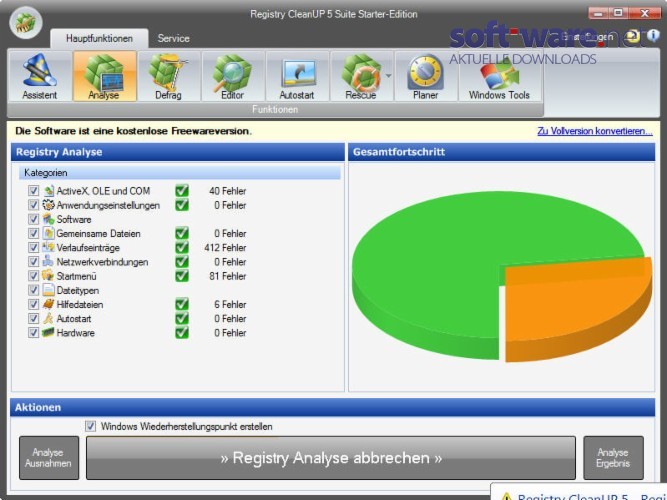Viewport: 667px width, 500px height.
Task: Click the ActiveX, OLE und COM category icon
Action: (x=48, y=191)
